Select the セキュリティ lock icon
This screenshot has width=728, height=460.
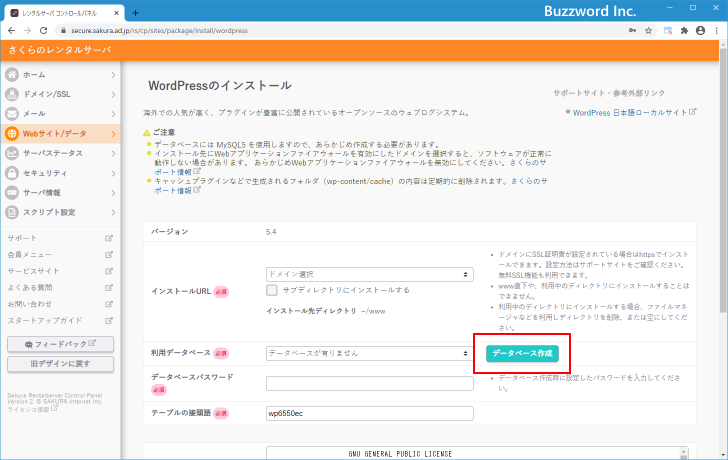click(x=12, y=173)
